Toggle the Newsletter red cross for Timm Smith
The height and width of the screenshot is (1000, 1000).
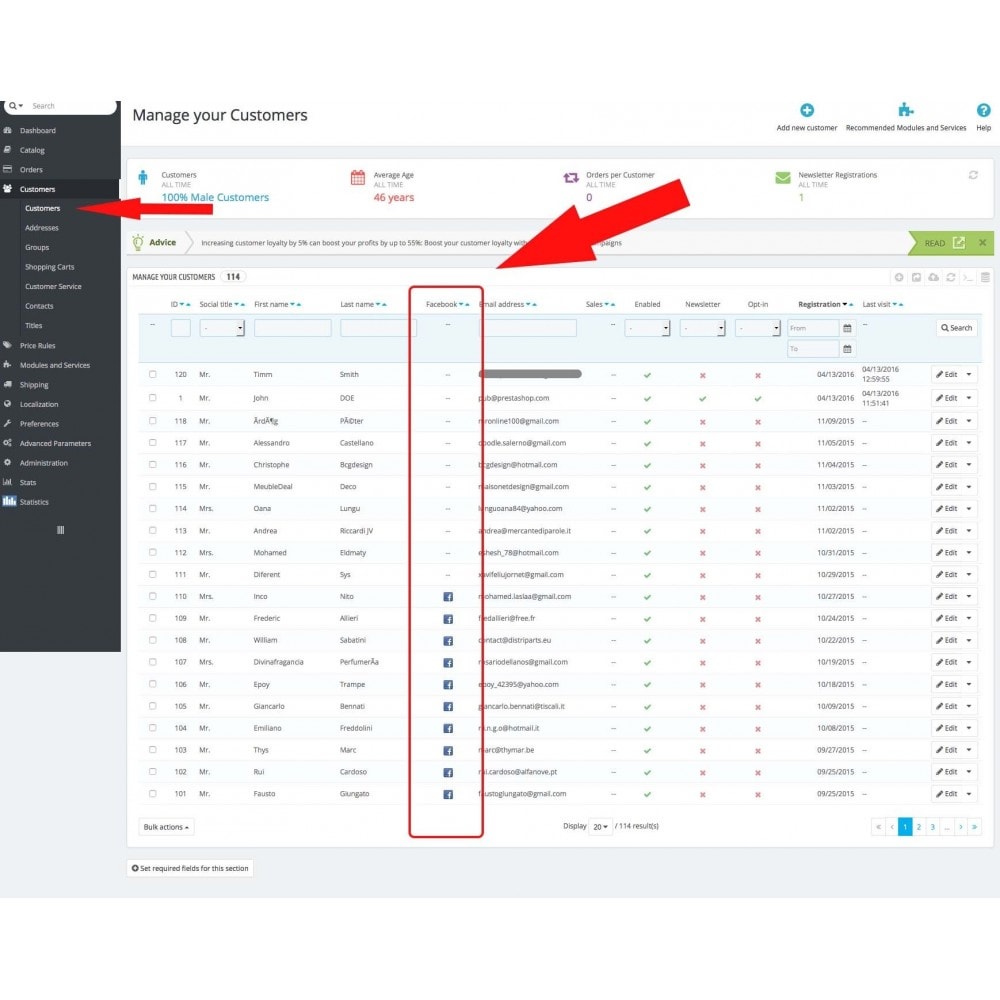point(702,376)
